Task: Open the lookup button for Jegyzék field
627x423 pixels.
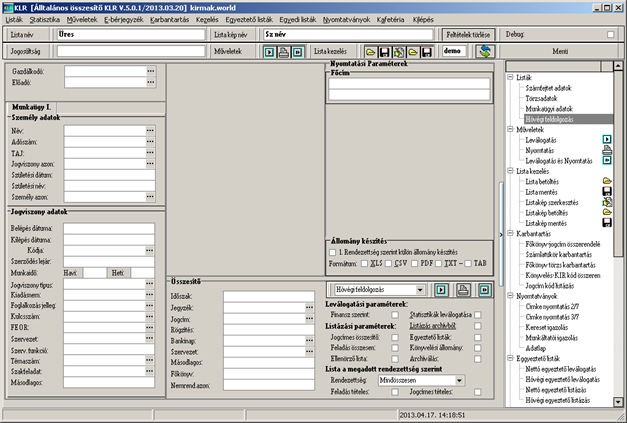Action: (310, 307)
